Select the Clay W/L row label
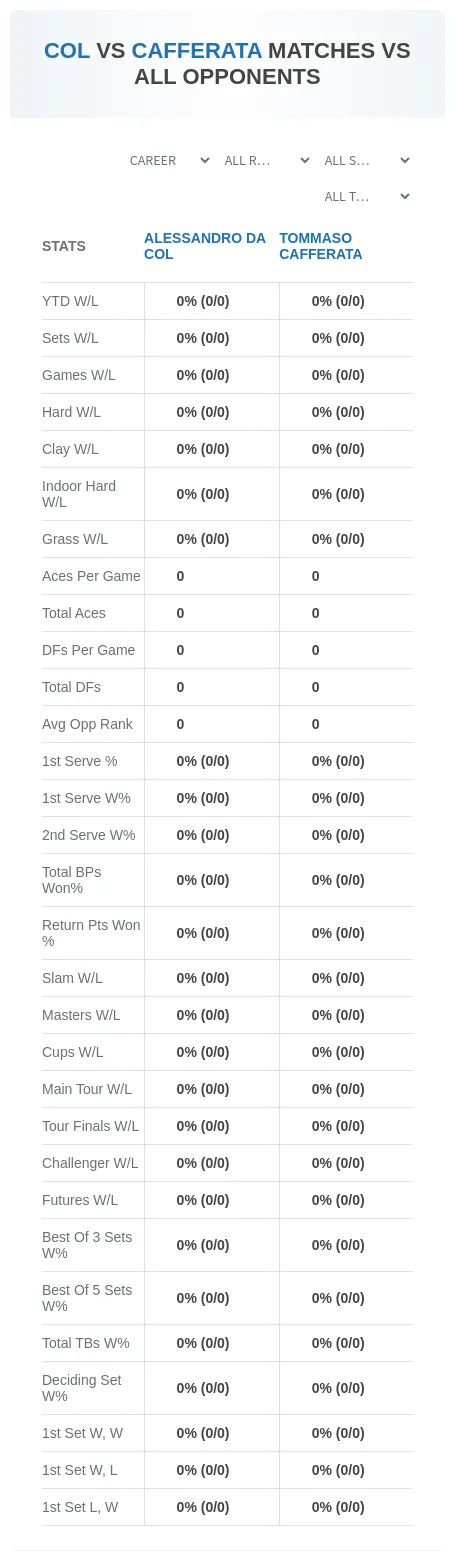The height and width of the screenshot is (1560, 455). [x=70, y=449]
